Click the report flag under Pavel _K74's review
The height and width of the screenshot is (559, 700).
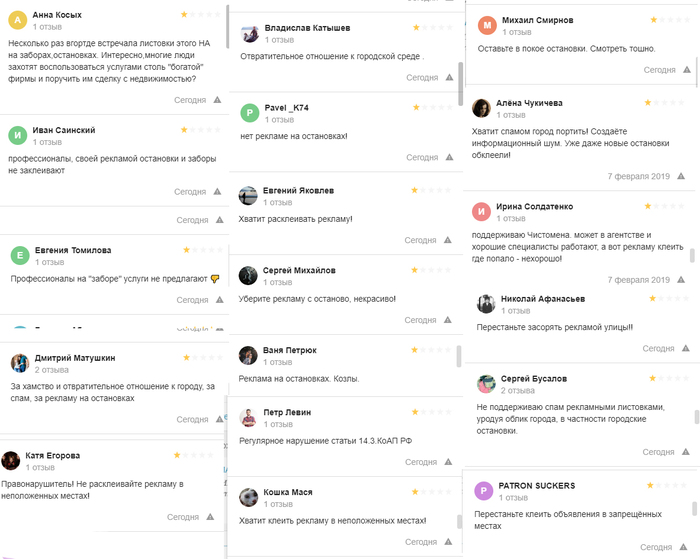[447, 157]
